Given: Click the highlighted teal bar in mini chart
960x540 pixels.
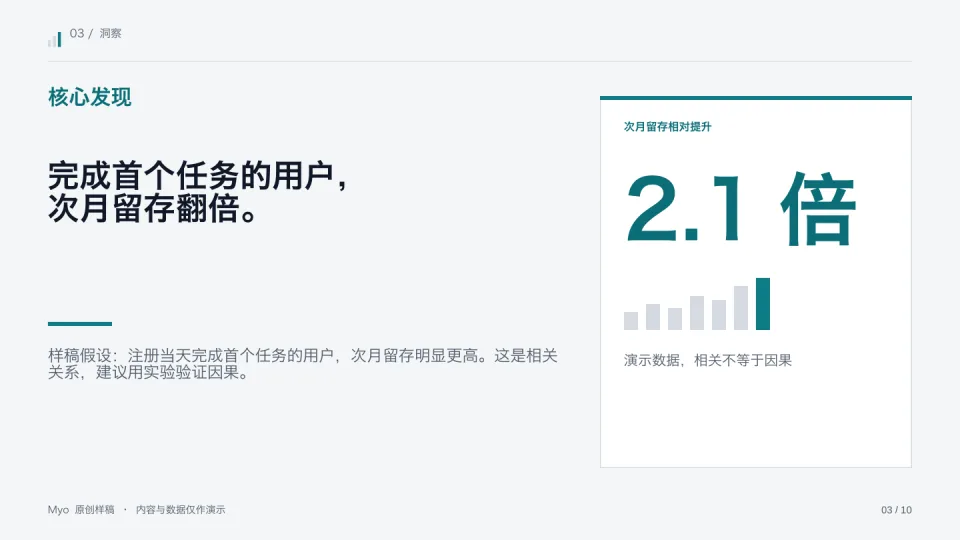Looking at the screenshot, I should pos(763,304).
